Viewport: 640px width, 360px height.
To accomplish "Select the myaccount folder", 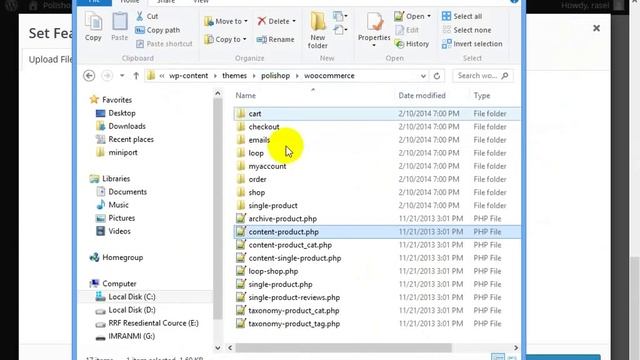I will coord(376,166).
